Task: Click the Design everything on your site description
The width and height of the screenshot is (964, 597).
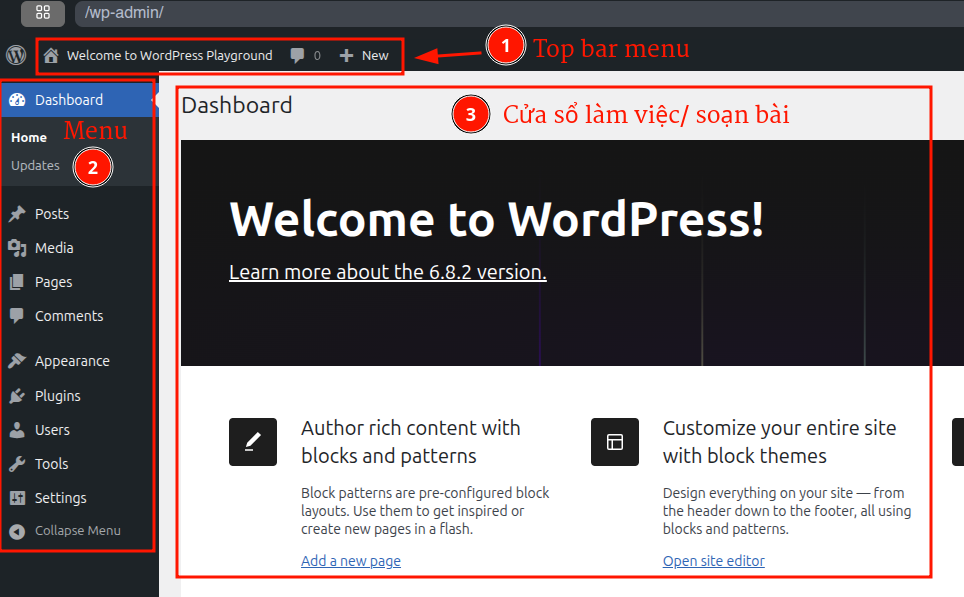Action: (787, 511)
